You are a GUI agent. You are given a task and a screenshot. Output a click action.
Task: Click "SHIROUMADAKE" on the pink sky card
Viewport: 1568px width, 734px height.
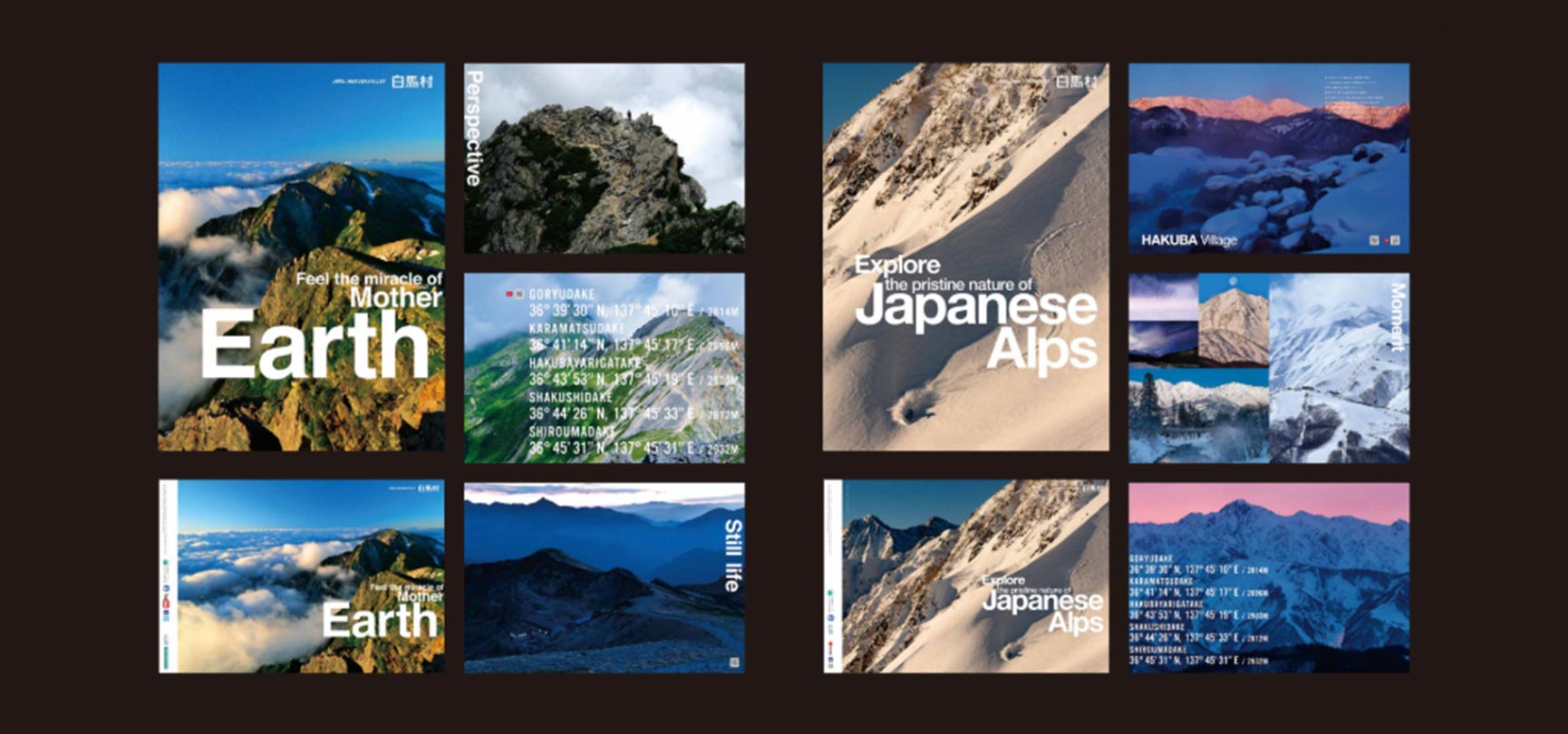tap(1157, 650)
